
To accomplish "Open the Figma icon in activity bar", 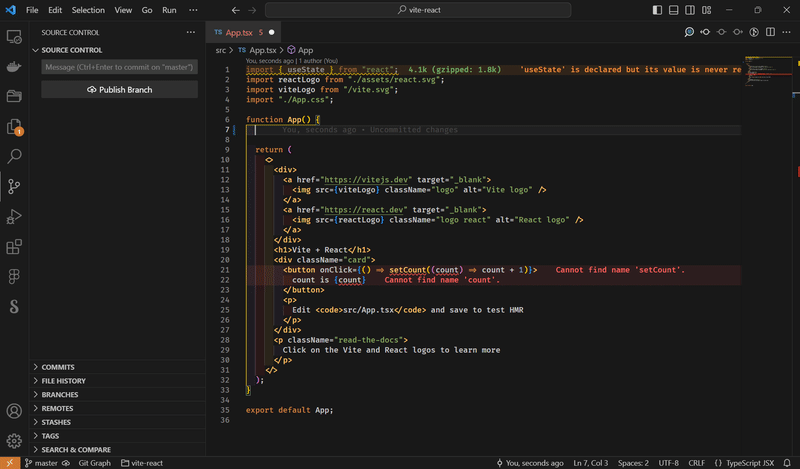I will click(14, 277).
